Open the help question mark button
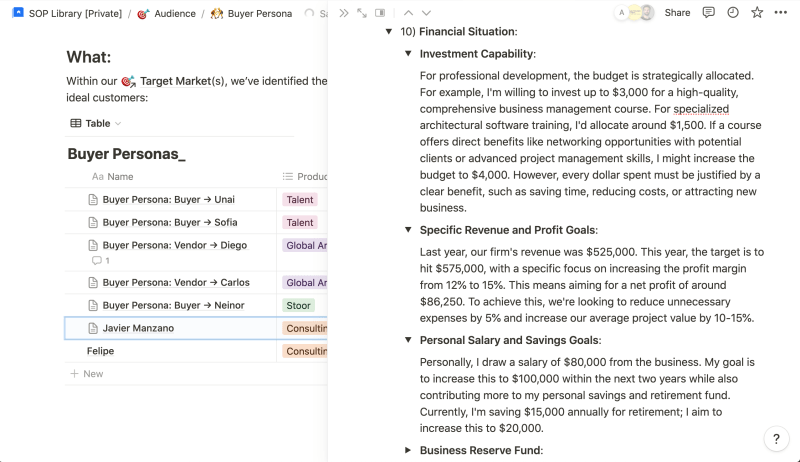 click(776, 439)
